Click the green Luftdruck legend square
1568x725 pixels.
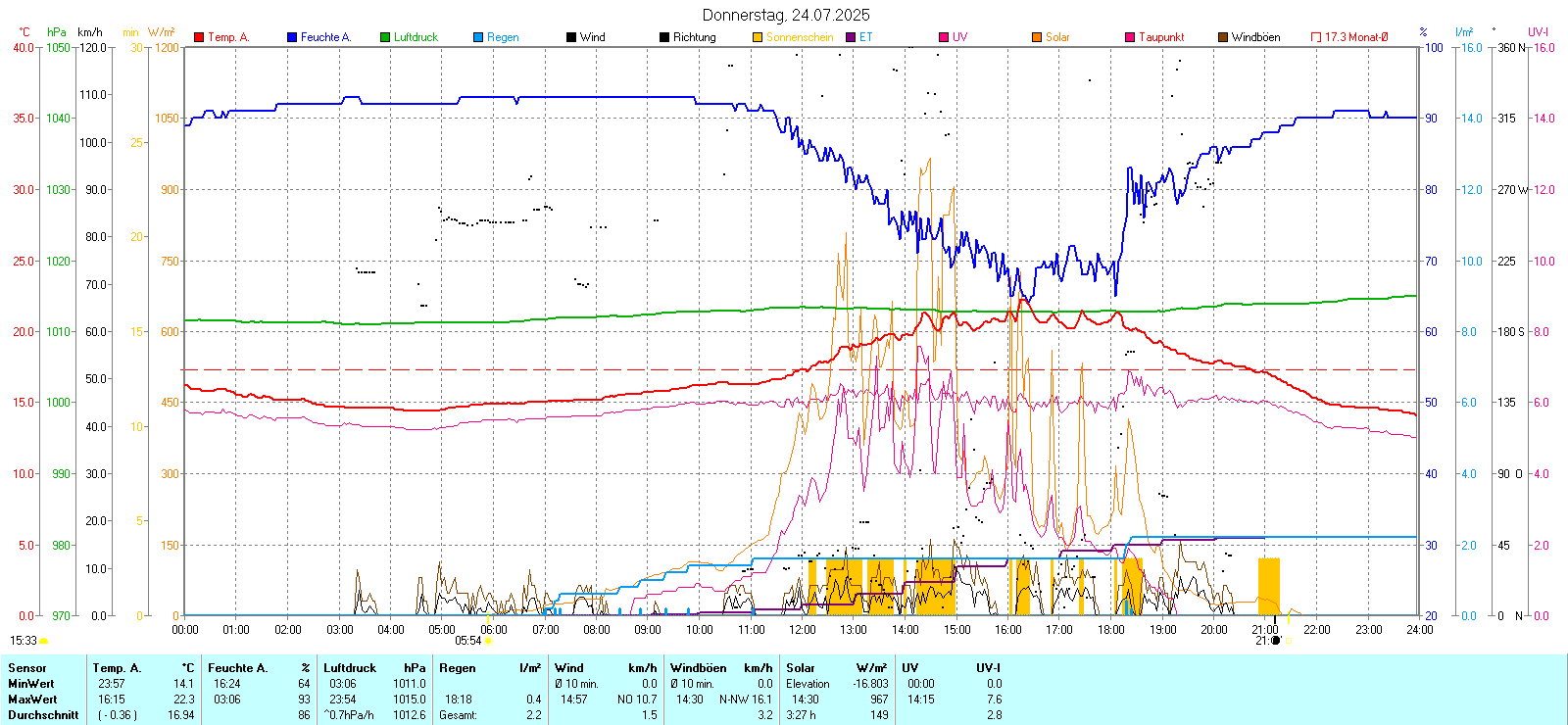pos(385,37)
